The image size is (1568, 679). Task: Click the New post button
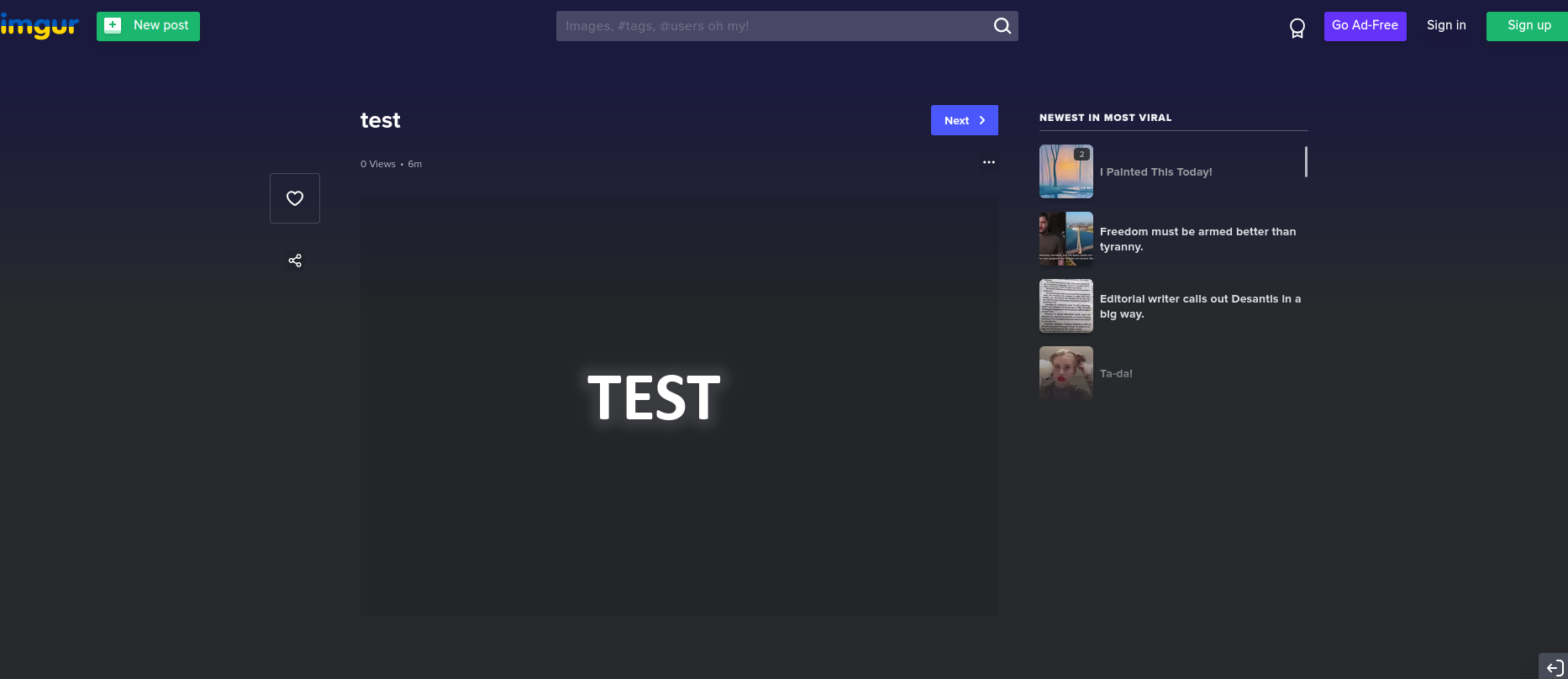[x=148, y=26]
